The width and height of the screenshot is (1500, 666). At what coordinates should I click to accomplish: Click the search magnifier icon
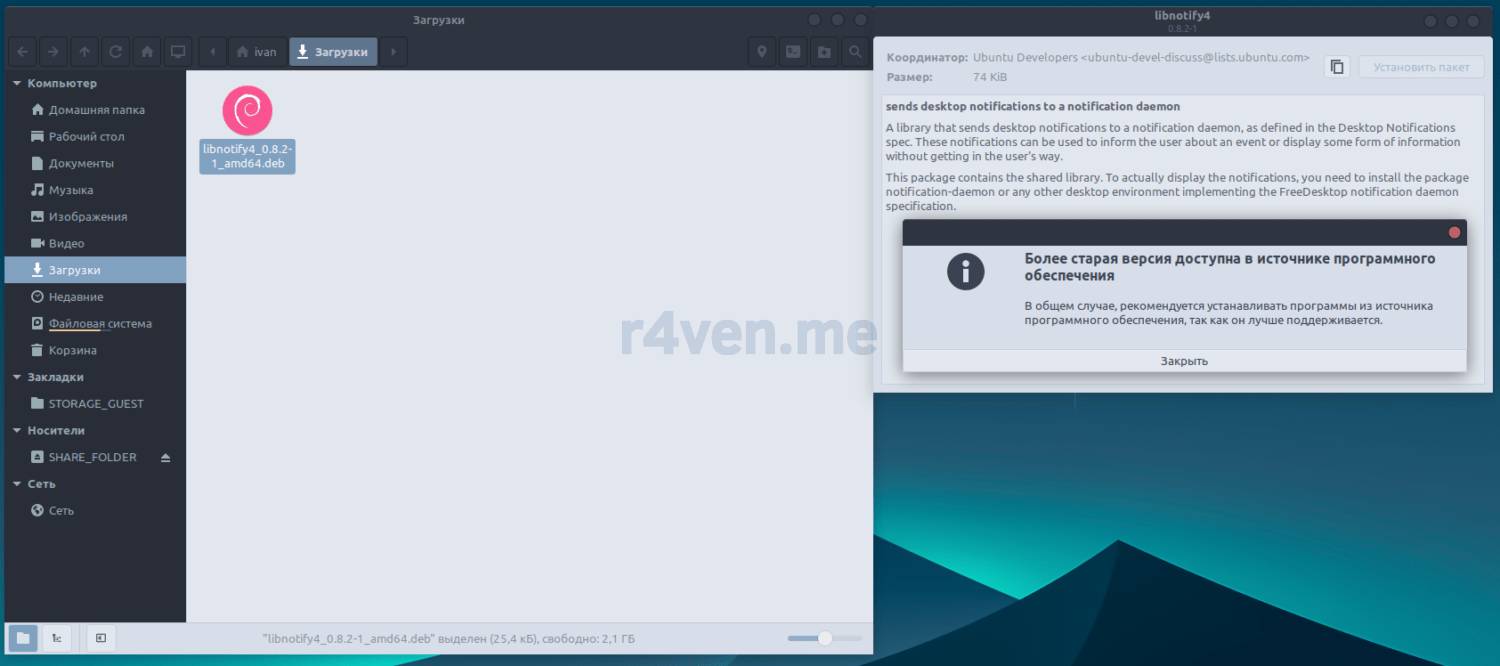(x=855, y=52)
